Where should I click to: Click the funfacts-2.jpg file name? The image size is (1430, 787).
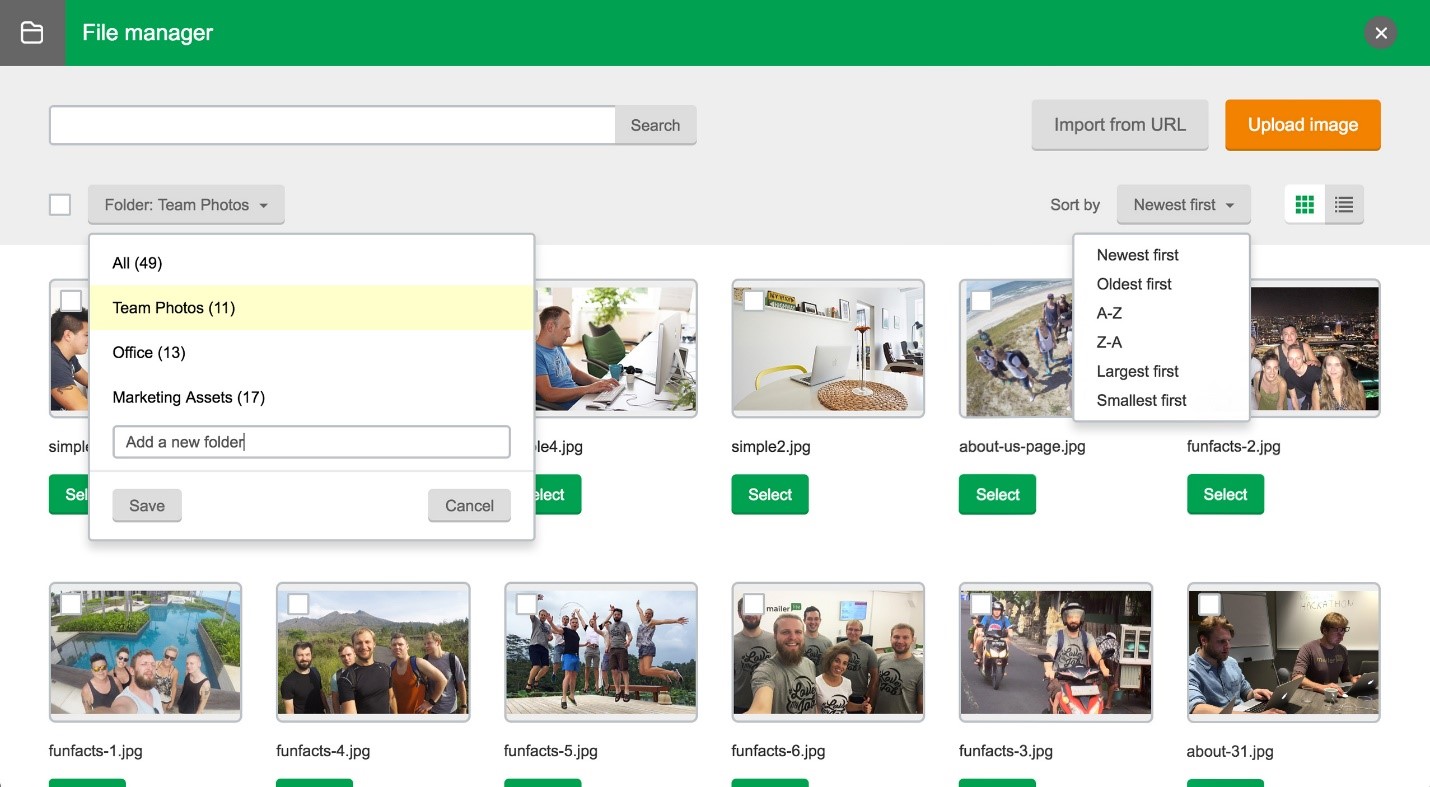pos(1234,446)
